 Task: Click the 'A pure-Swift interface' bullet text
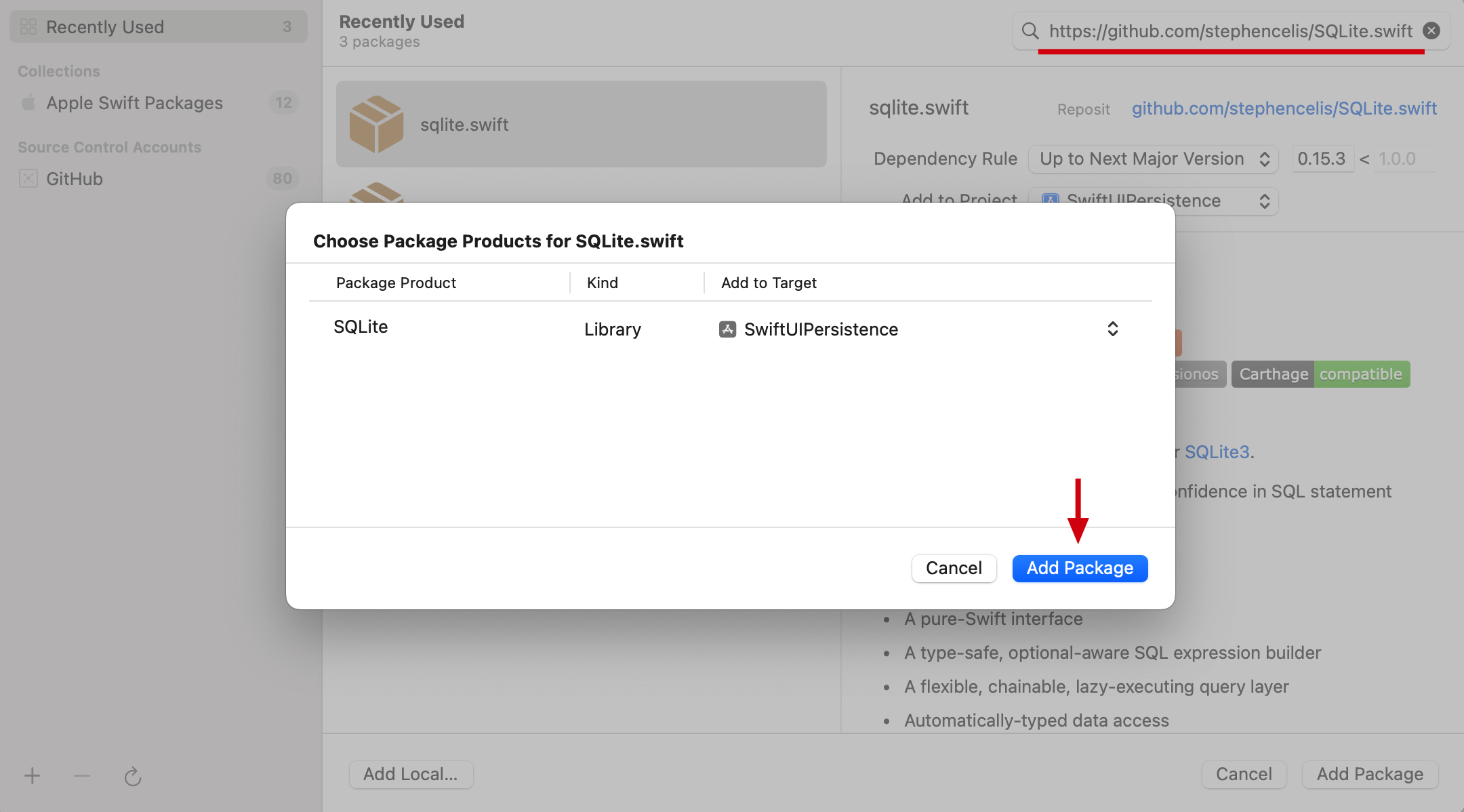[x=993, y=619]
